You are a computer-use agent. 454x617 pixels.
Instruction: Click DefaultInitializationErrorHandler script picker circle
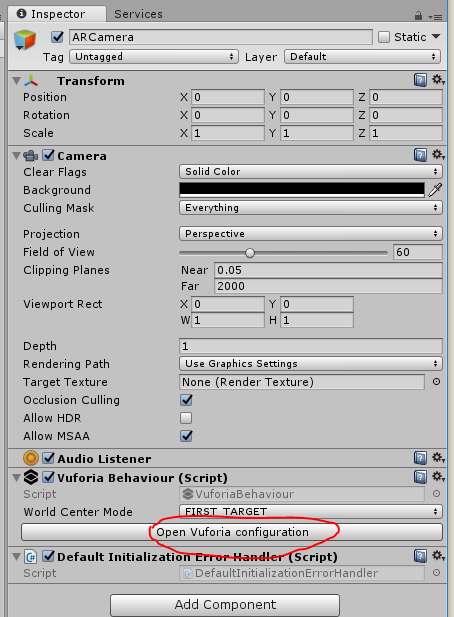436,573
